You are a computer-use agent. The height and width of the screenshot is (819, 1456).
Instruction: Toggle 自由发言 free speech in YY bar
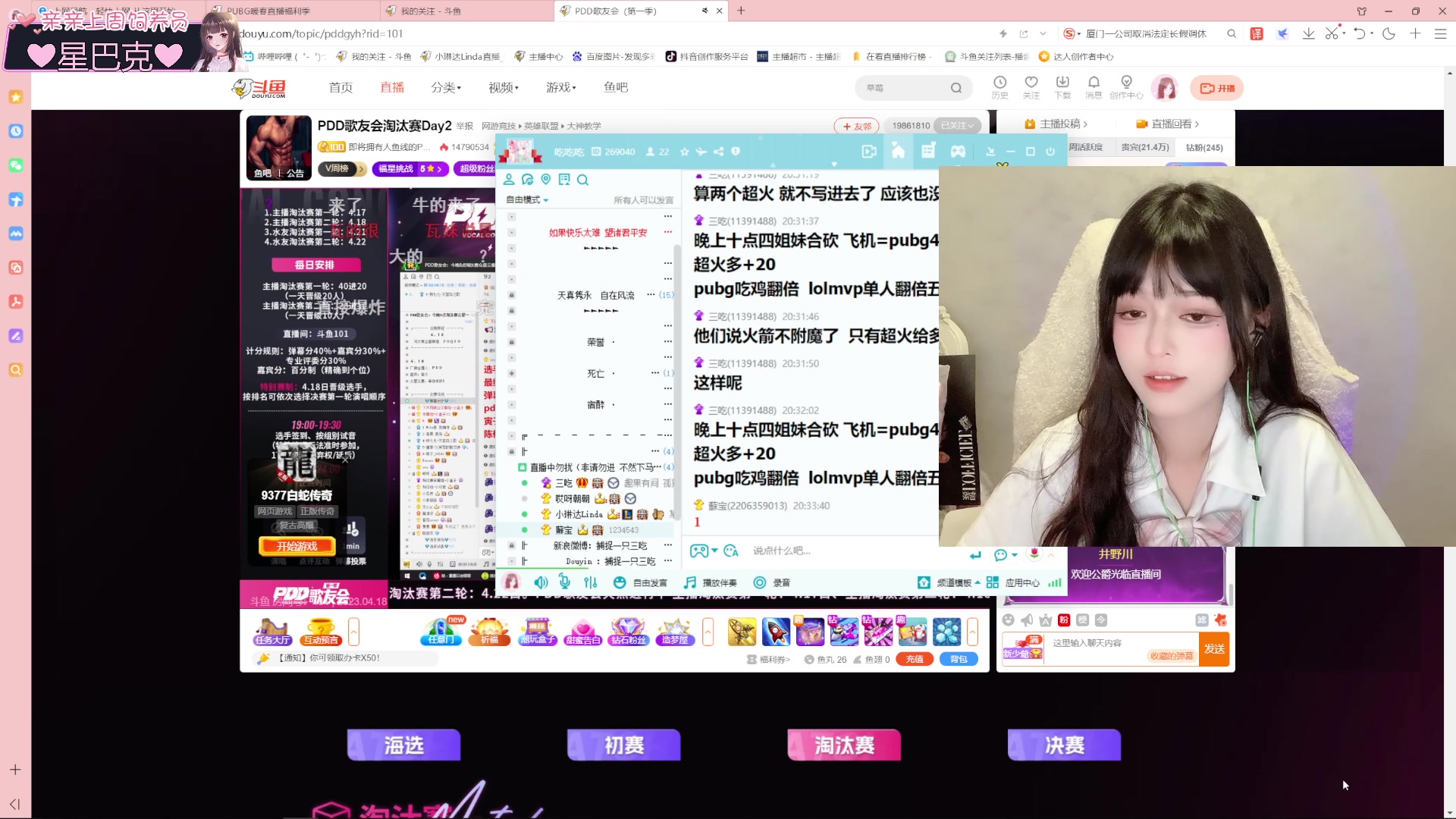(x=641, y=582)
